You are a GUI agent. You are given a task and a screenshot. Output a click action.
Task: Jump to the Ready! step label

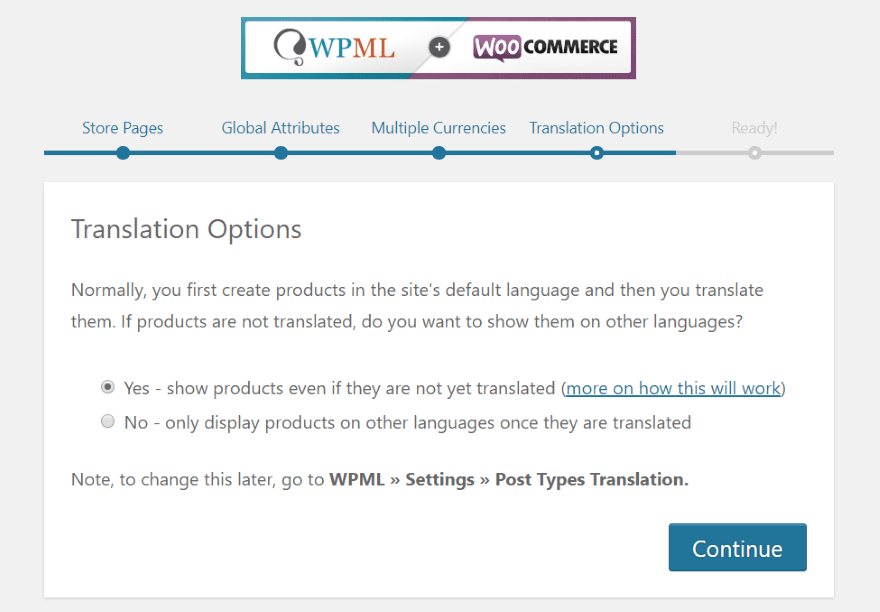pyautogui.click(x=755, y=128)
